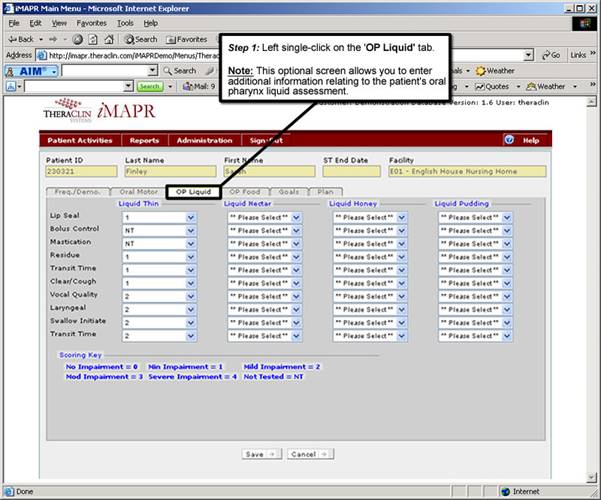Viewport: 601px width, 500px height.
Task: Click the Cancel button
Action: [x=310, y=454]
